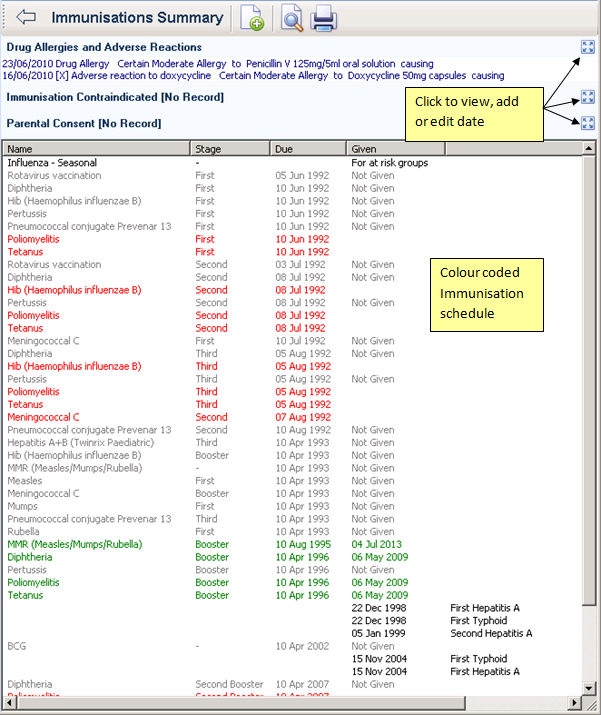Viewport: 601px width, 715px height.
Task: Sort by the Name column header
Action: (96, 149)
